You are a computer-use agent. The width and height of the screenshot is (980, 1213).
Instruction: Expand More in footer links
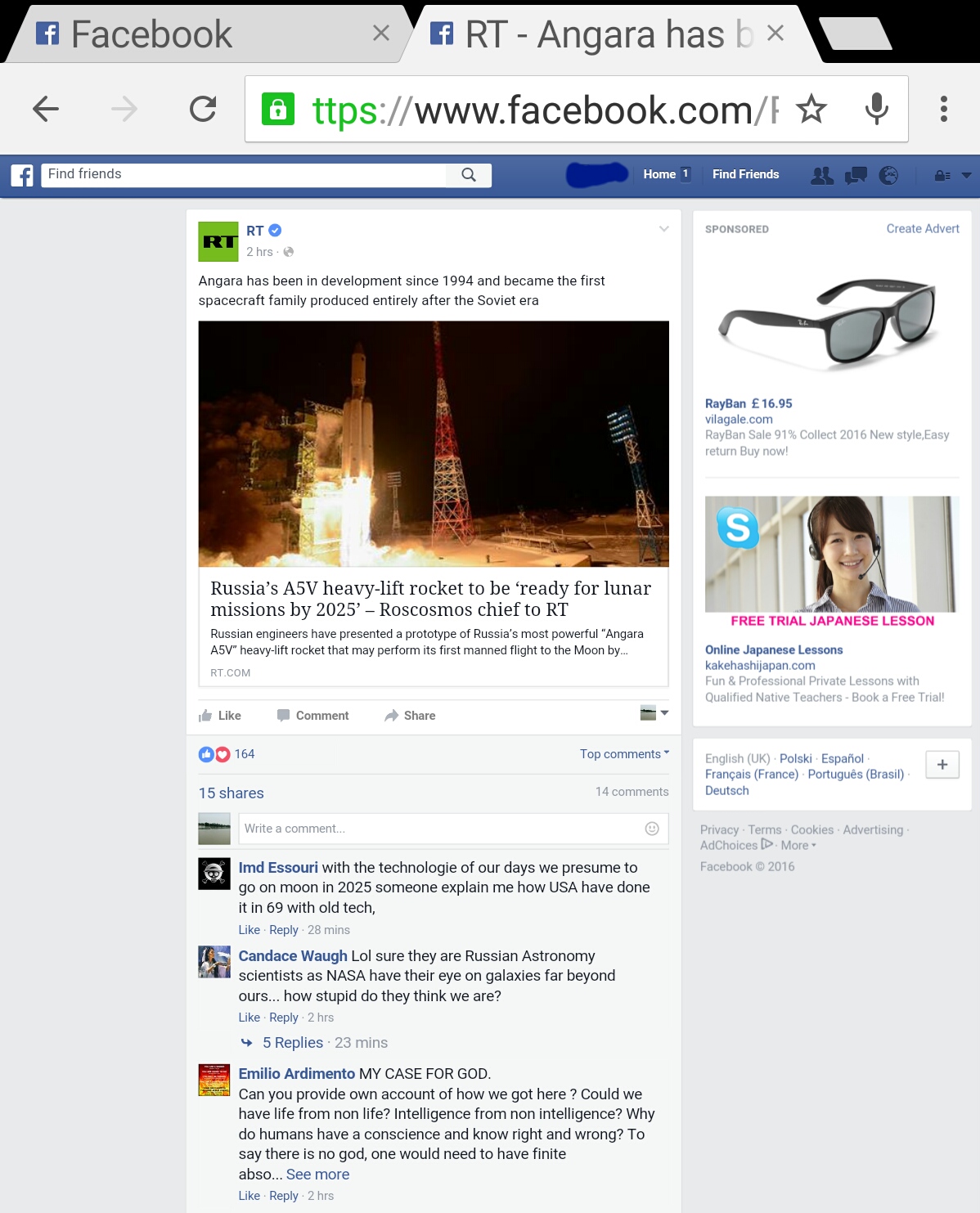tap(798, 846)
